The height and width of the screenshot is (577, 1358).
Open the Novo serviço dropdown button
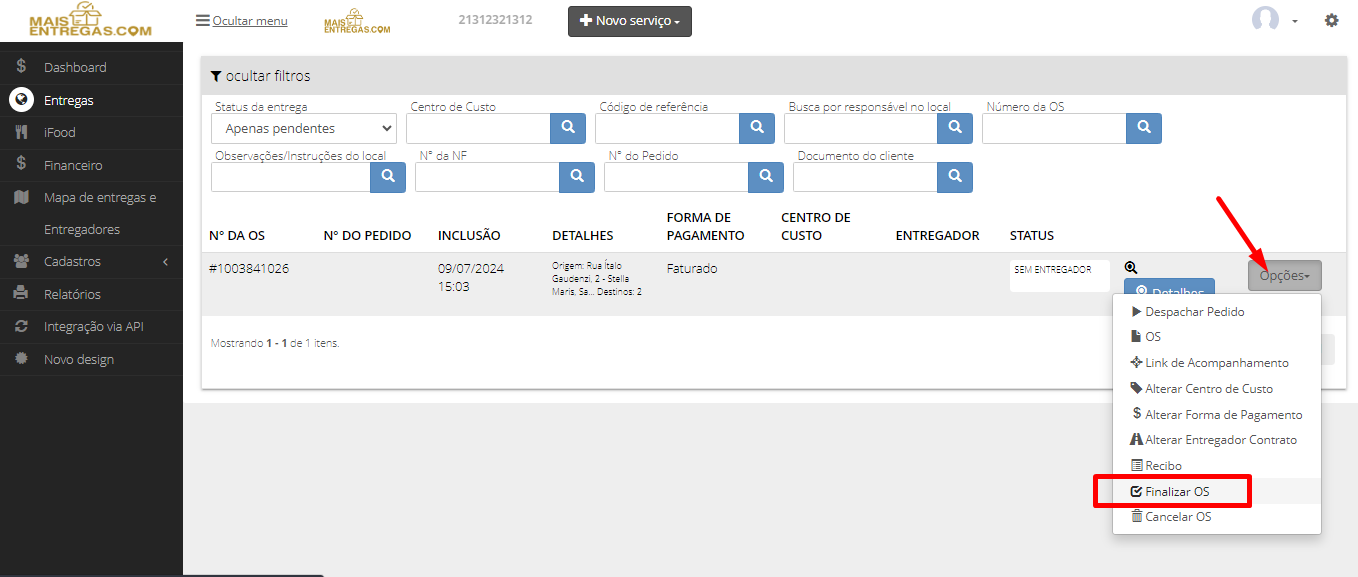coord(630,21)
